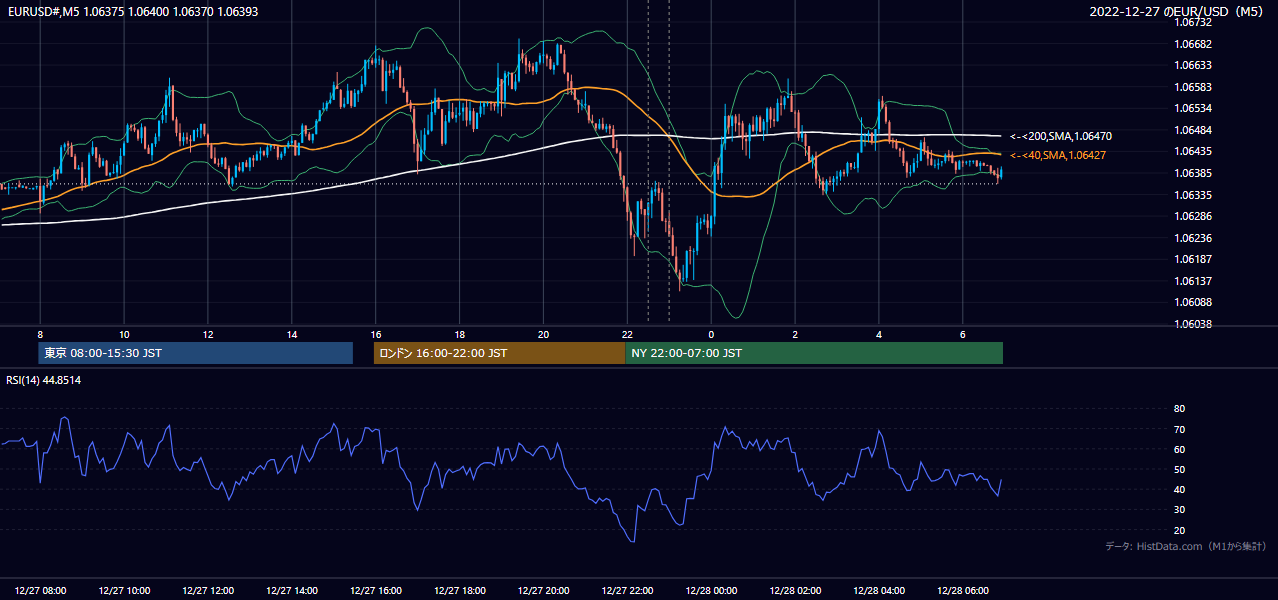Click price axis value 1.06088
The width and height of the screenshot is (1278, 600).
coord(1193,302)
